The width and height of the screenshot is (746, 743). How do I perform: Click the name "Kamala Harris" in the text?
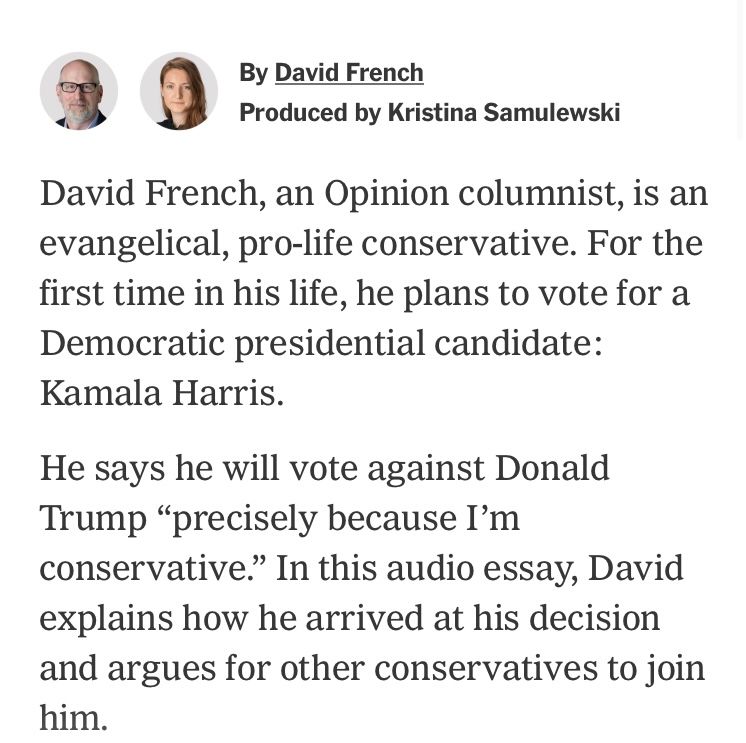[161, 393]
